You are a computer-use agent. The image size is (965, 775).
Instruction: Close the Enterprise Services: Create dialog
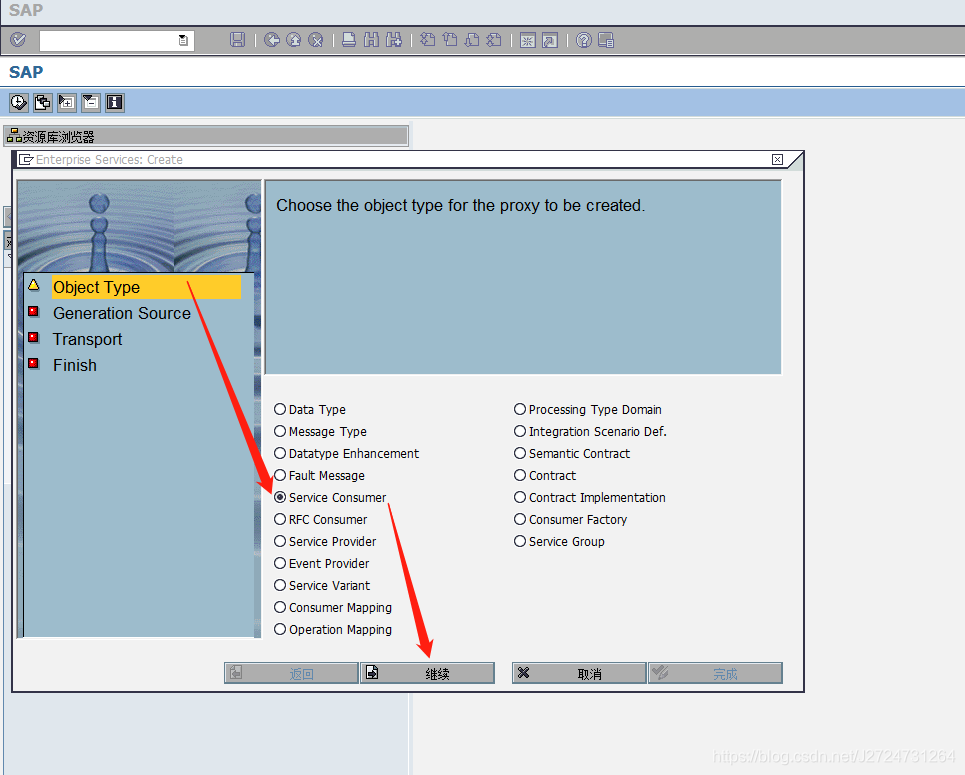pyautogui.click(x=777, y=159)
